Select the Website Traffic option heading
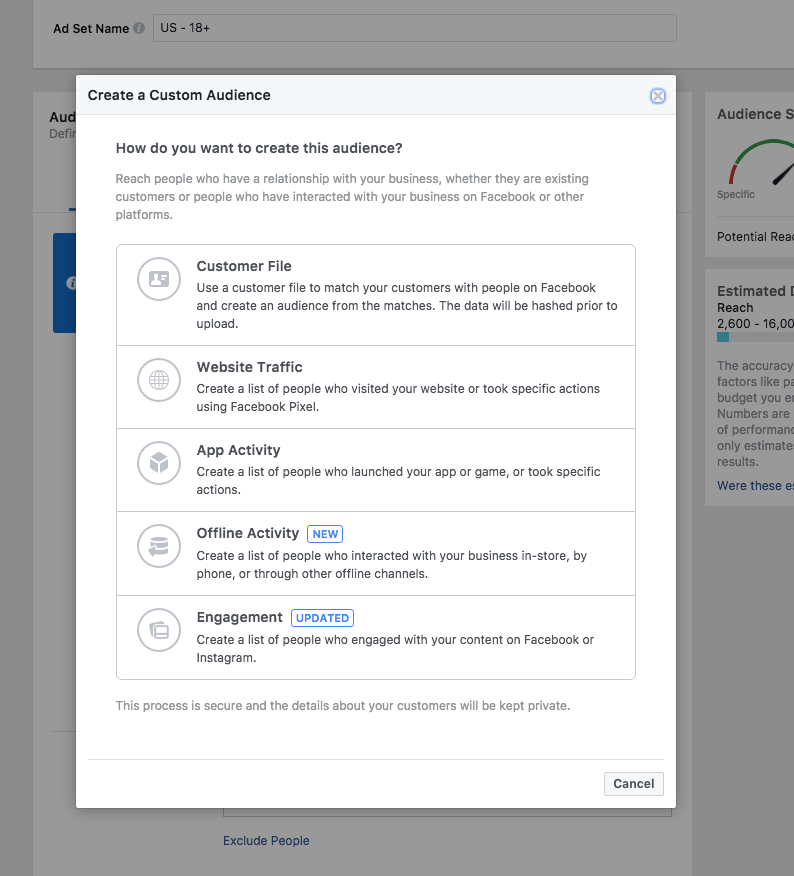This screenshot has width=794, height=876. click(x=249, y=367)
